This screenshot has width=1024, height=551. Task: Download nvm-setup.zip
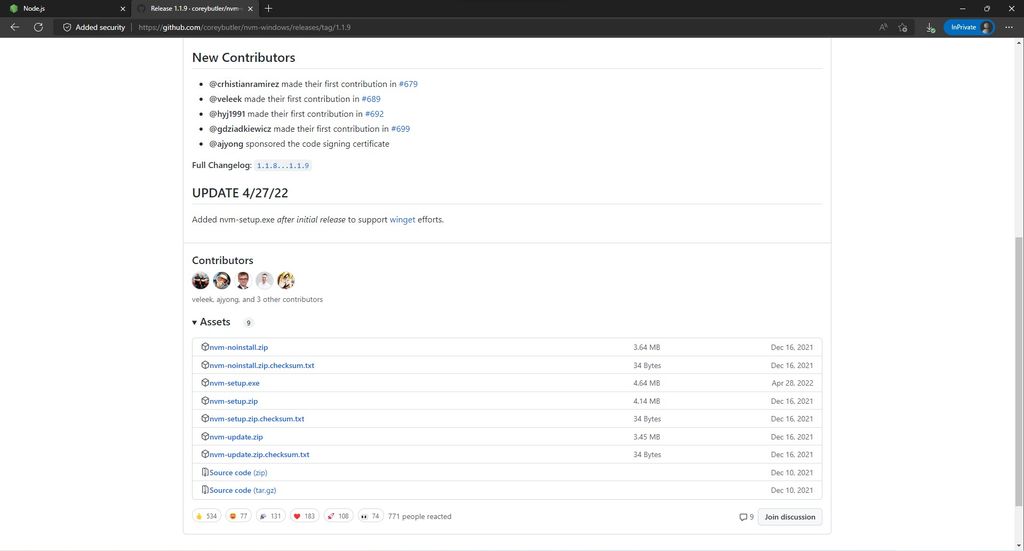click(233, 401)
